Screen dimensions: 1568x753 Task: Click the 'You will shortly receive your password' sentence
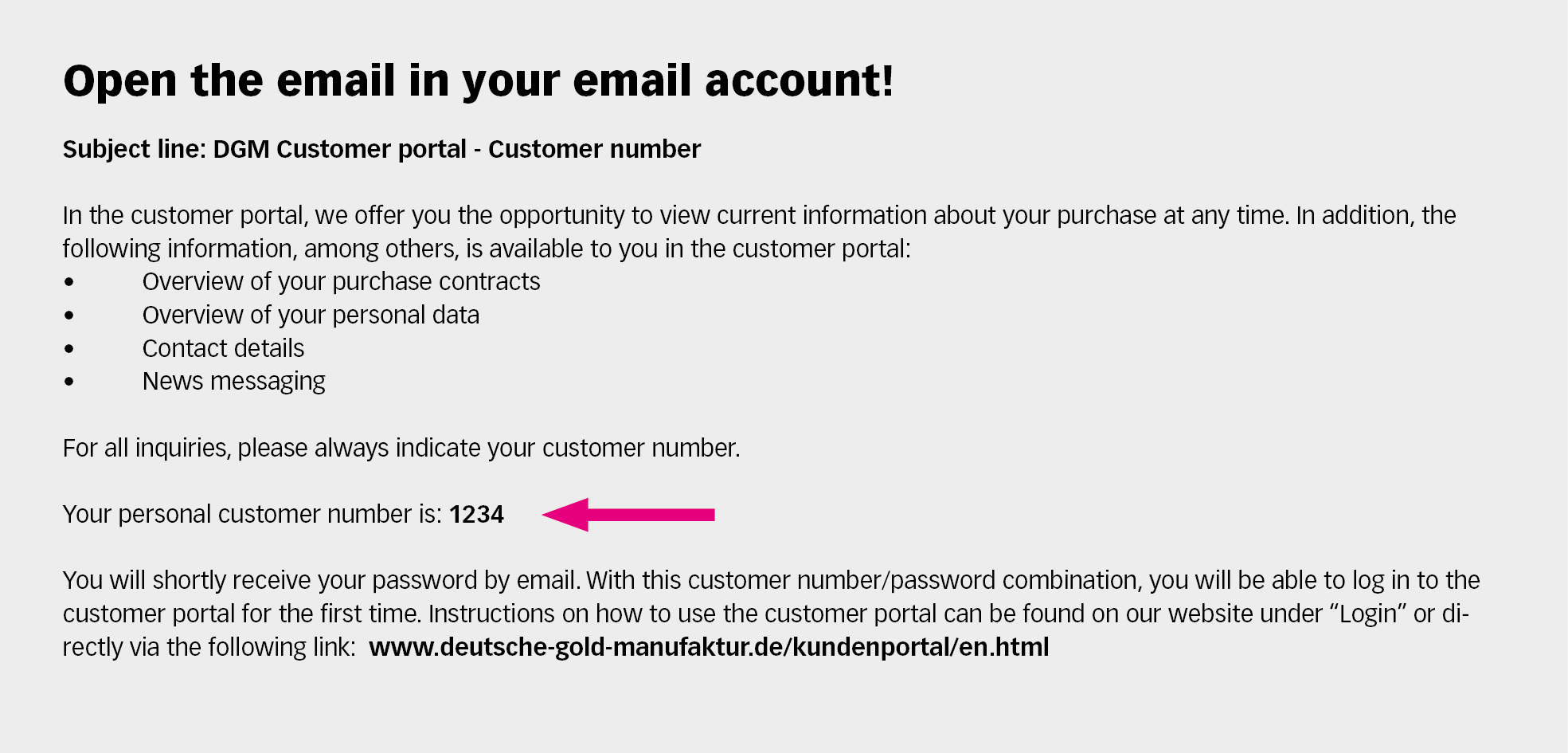(320, 581)
